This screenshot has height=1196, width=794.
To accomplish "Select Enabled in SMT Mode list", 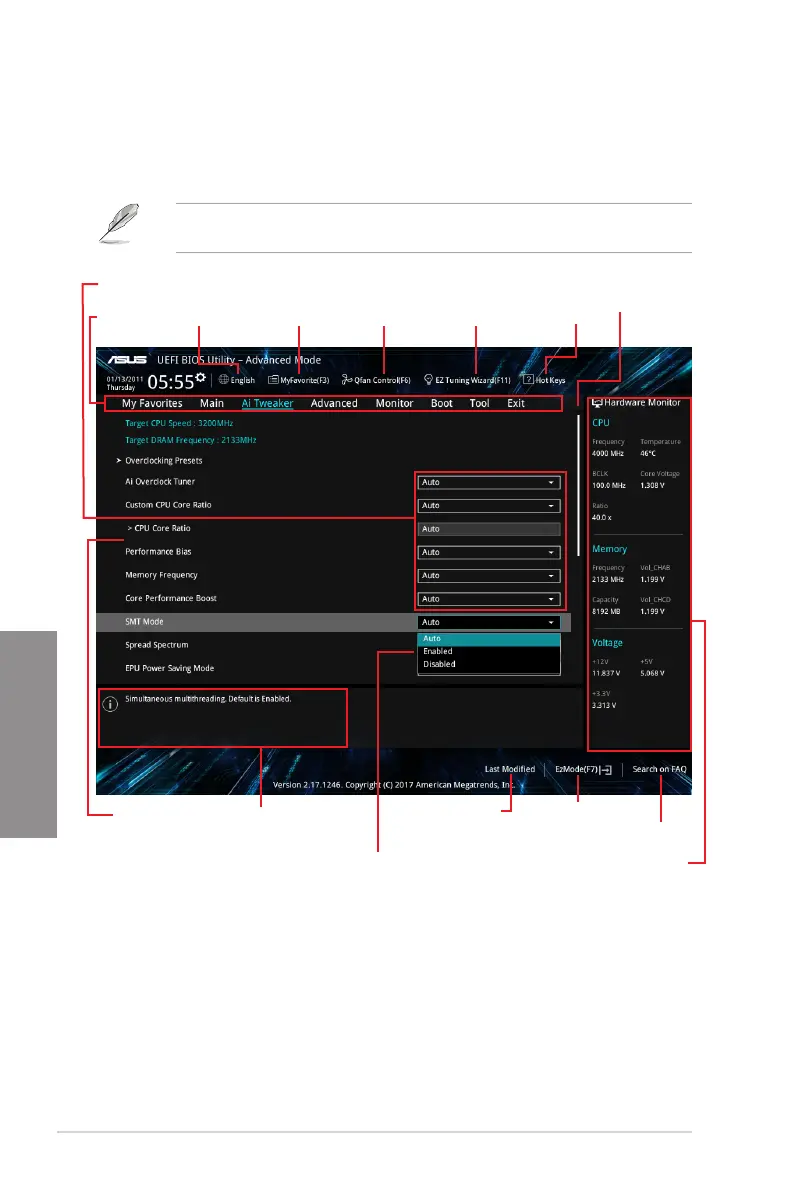I will click(438, 651).
